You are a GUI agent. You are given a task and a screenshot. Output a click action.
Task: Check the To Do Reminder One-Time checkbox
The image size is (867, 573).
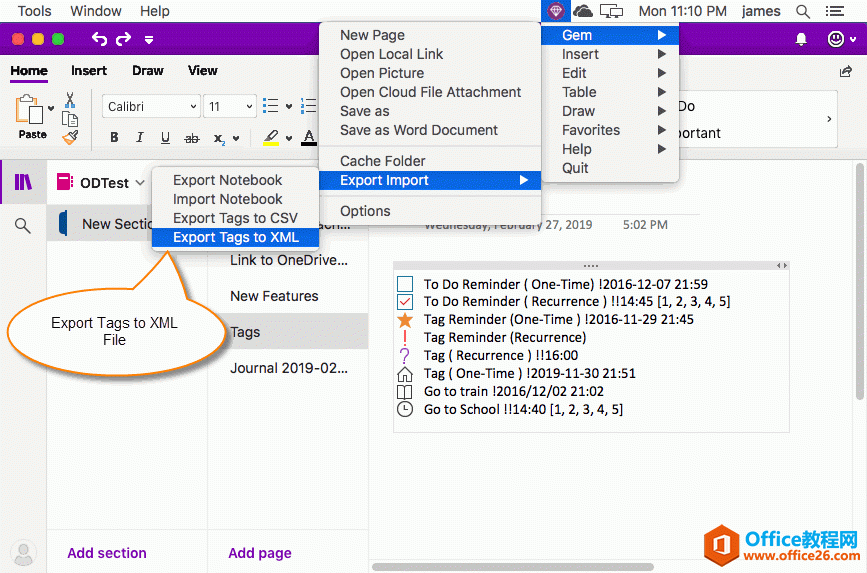[x=405, y=284]
